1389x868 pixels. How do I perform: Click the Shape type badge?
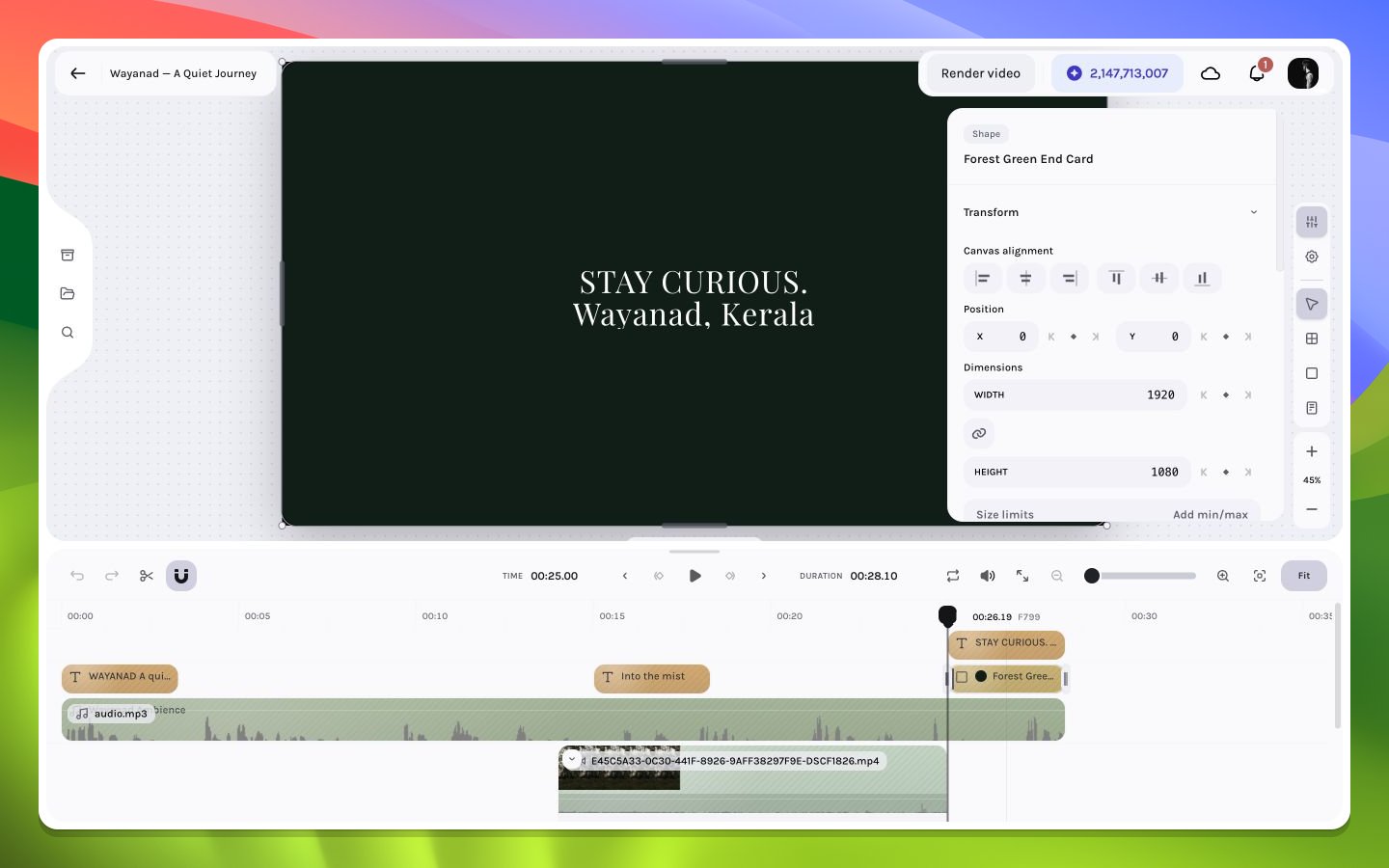pos(986,134)
